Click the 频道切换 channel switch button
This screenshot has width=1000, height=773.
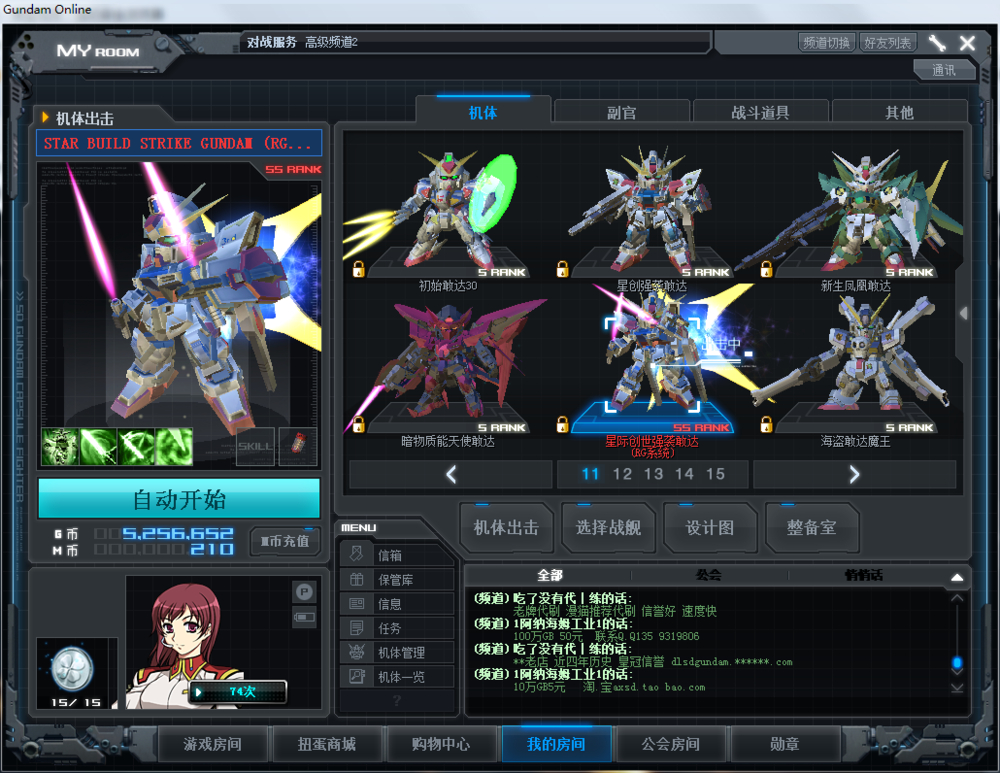[827, 43]
